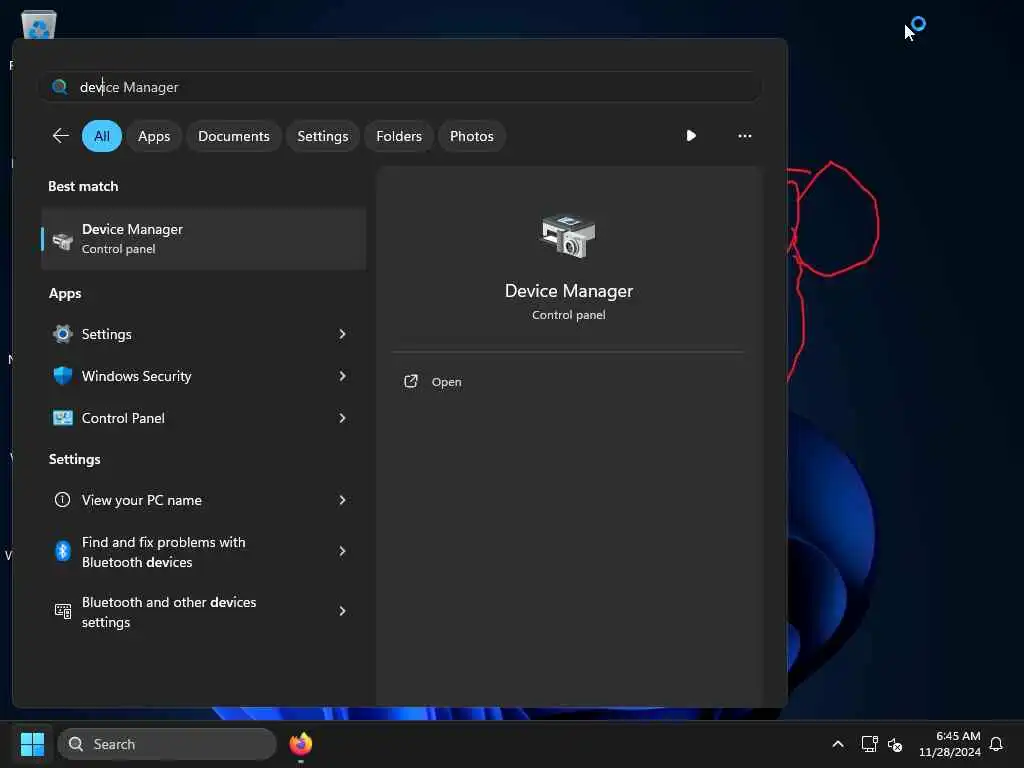1024x768 pixels.
Task: Click the devices icon beside Bluetooth settings
Action: pyautogui.click(x=63, y=611)
